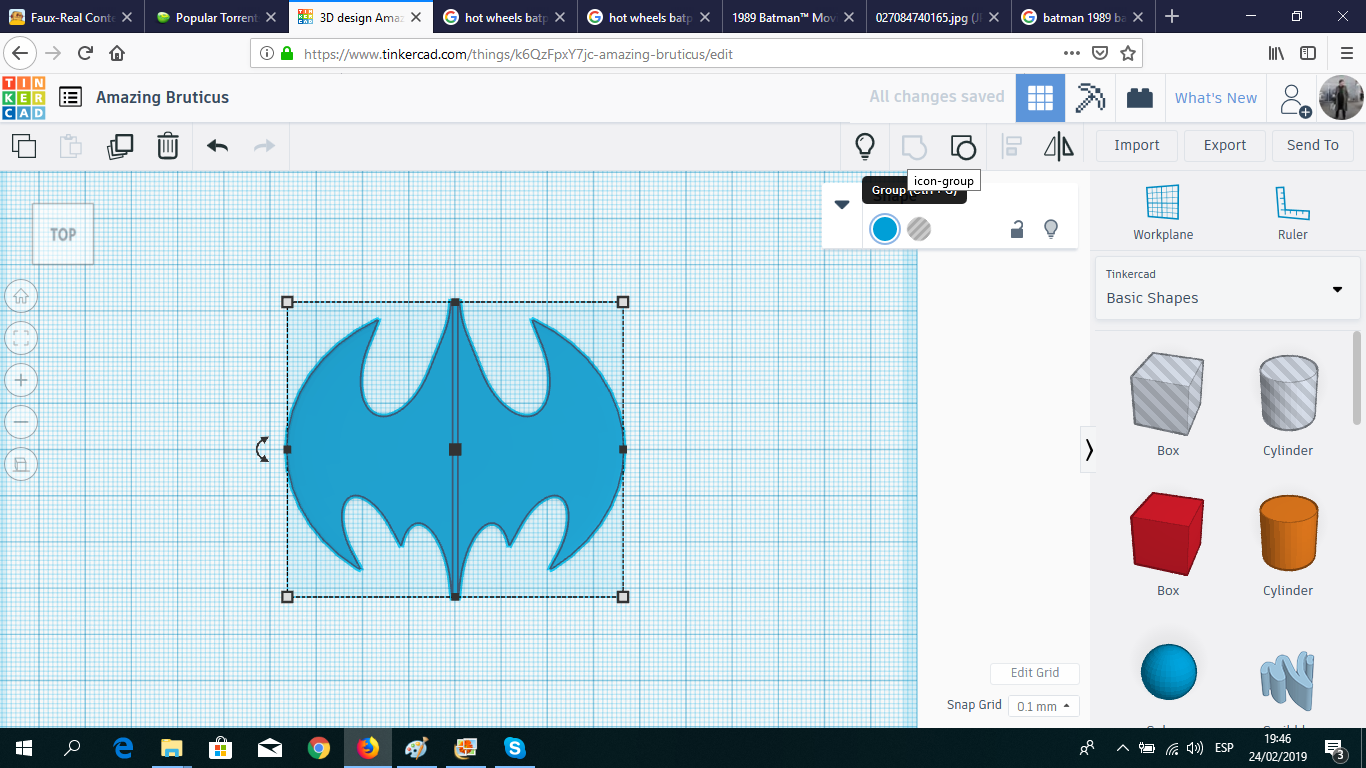The image size is (1366, 768).
Task: Open the Snap Grid 0.1 mm dropdown
Action: coord(1043,706)
